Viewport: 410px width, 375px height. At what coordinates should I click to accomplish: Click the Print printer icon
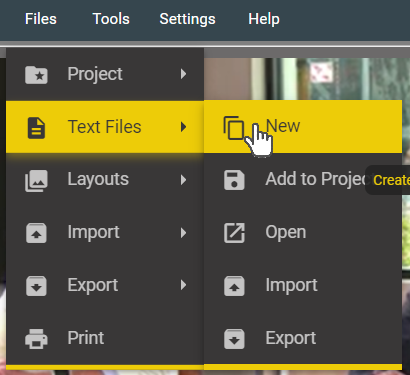(x=36, y=339)
